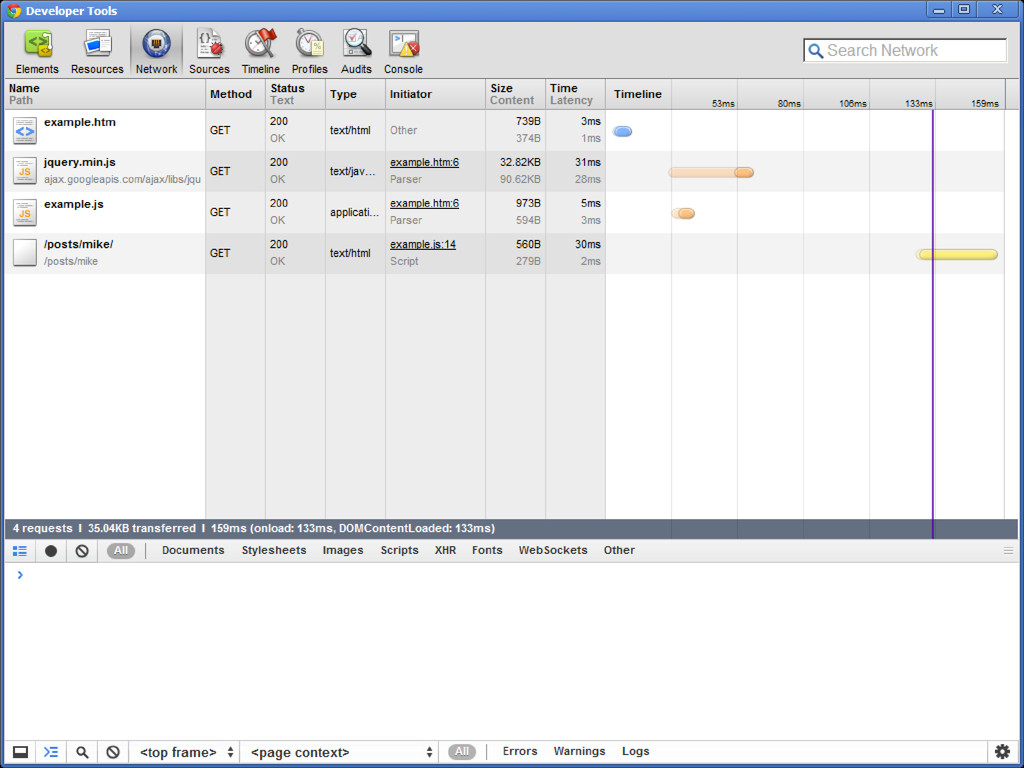Screen dimensions: 1024x768
Task: Toggle the record network log button
Action: (x=51, y=551)
